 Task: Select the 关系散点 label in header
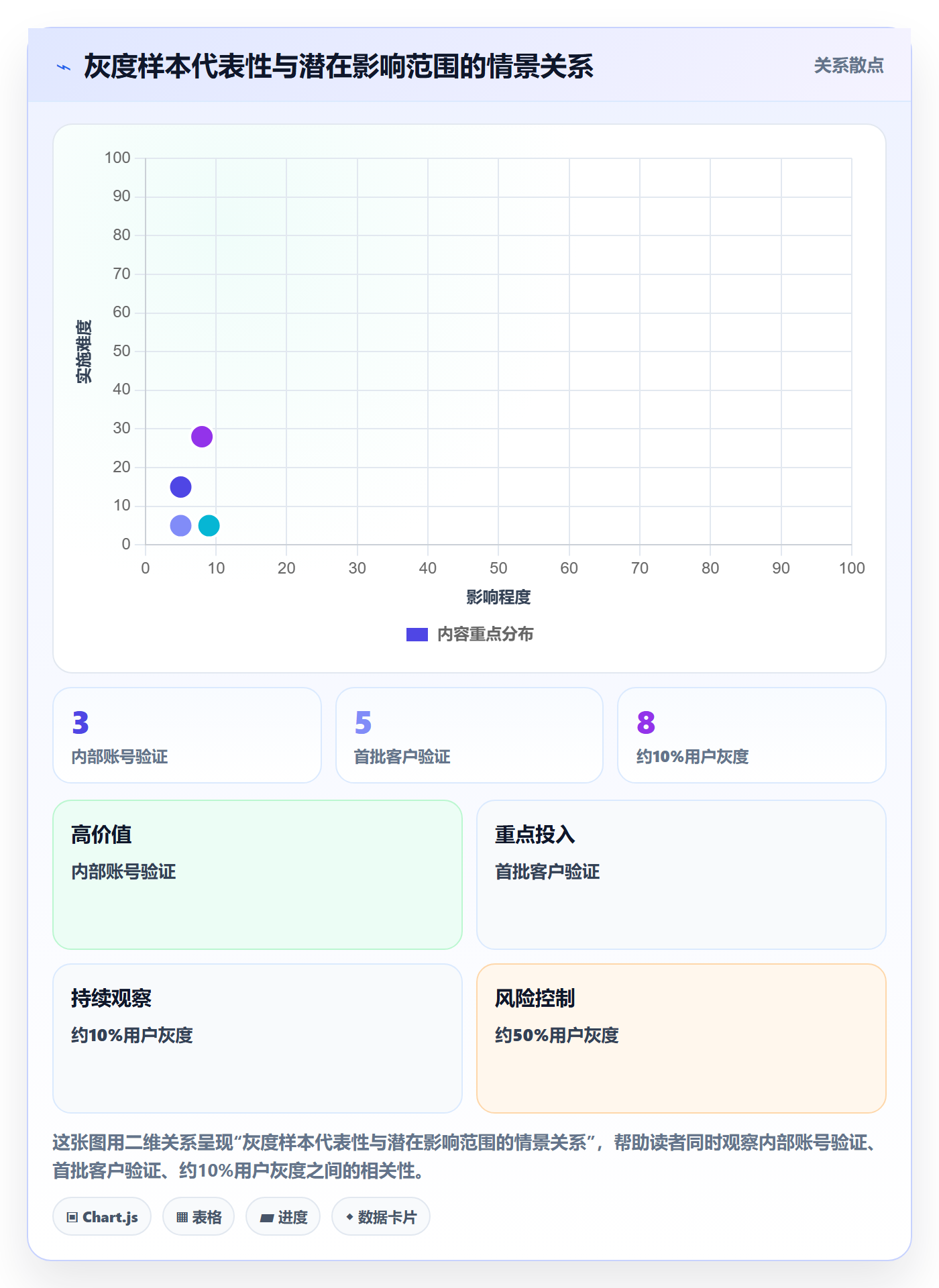[848, 66]
